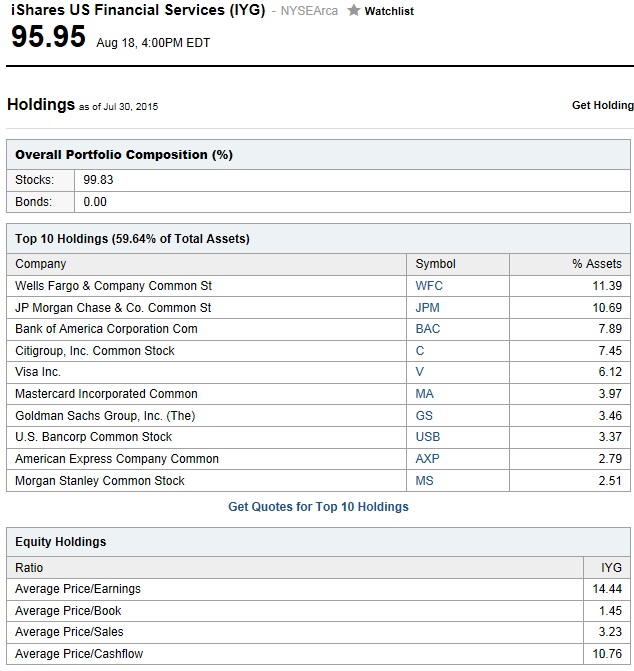Open Goldman Sachs GS symbol link
634x671 pixels.
pyautogui.click(x=424, y=416)
